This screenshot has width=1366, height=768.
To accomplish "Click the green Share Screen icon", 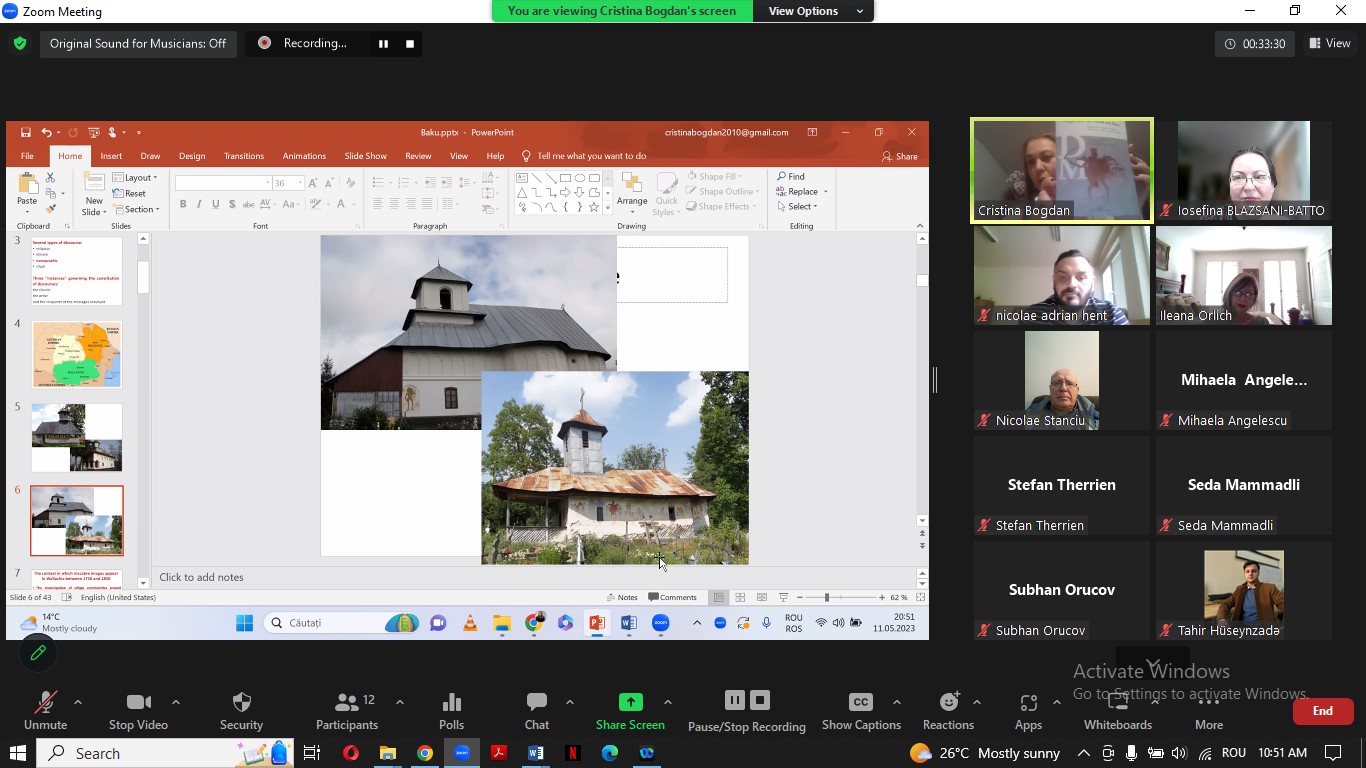I will (630, 702).
